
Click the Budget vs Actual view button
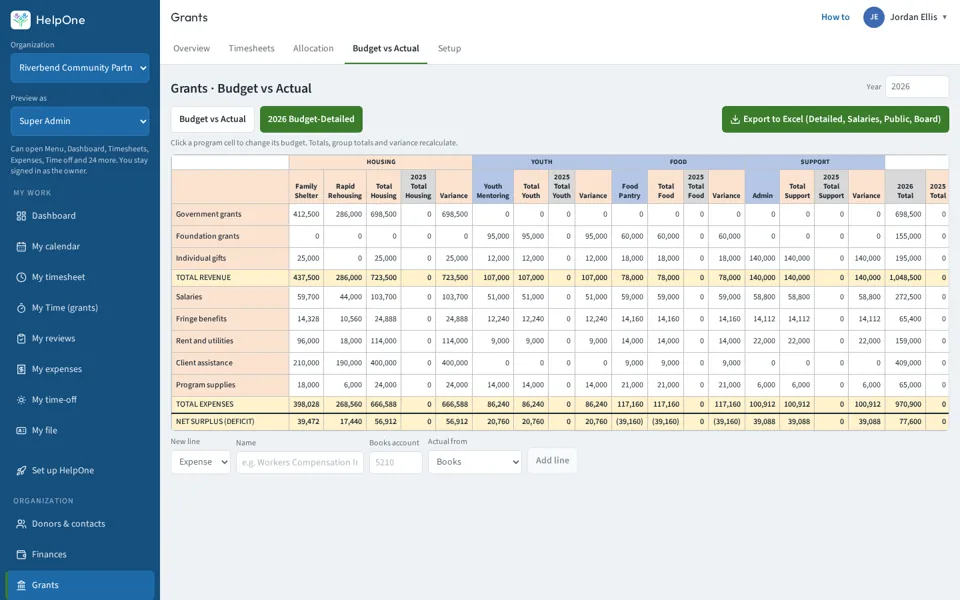[212, 119]
